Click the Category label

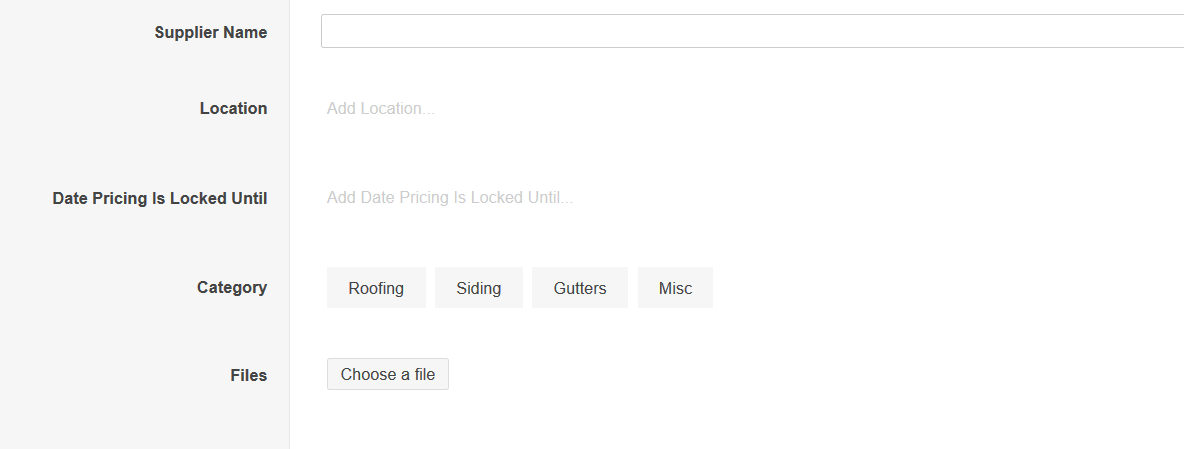tap(232, 287)
